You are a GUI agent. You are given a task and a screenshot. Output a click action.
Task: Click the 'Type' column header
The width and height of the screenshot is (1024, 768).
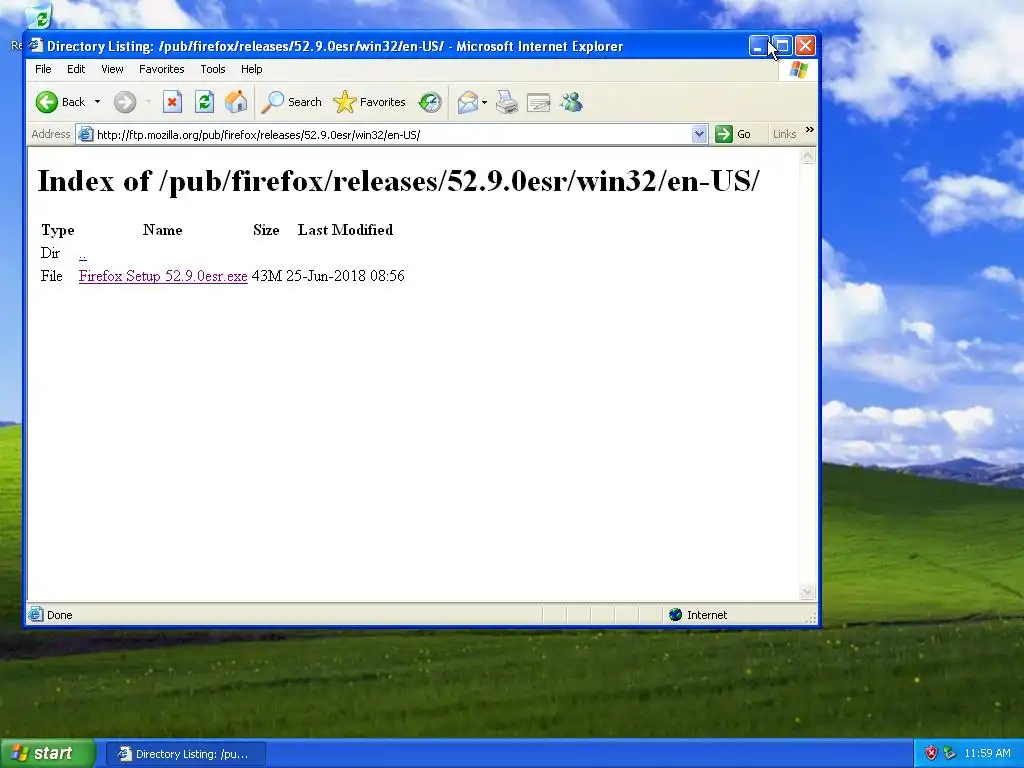[x=57, y=230]
